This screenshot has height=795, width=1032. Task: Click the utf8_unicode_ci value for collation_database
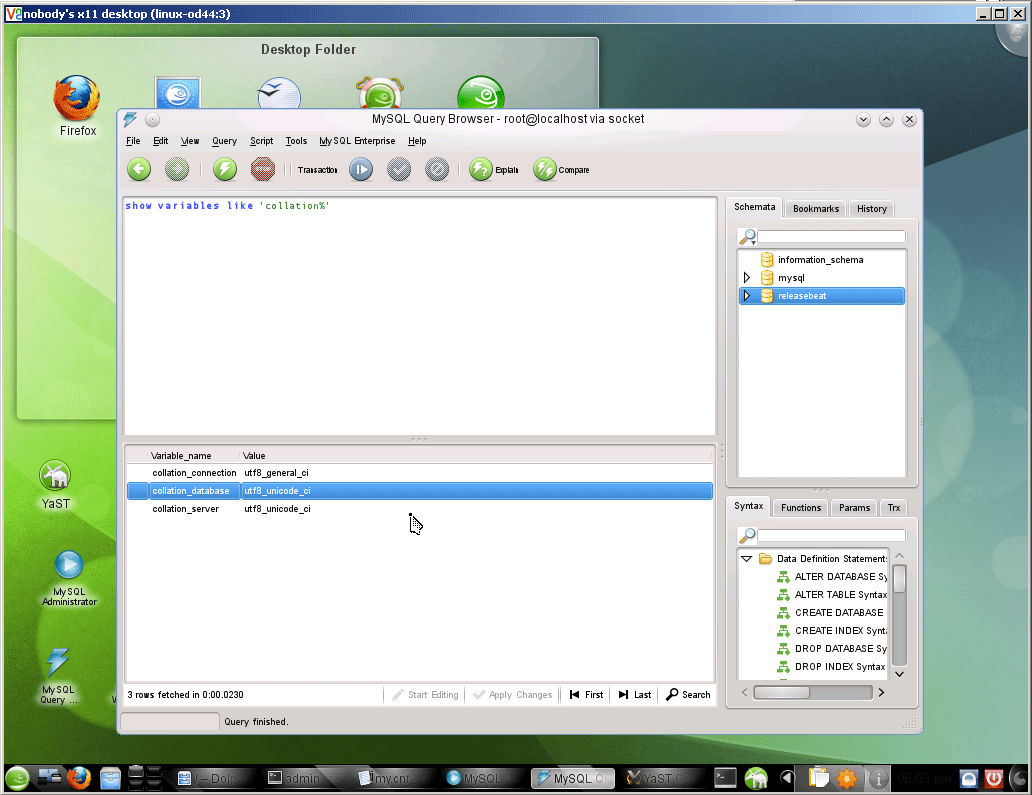[277, 491]
